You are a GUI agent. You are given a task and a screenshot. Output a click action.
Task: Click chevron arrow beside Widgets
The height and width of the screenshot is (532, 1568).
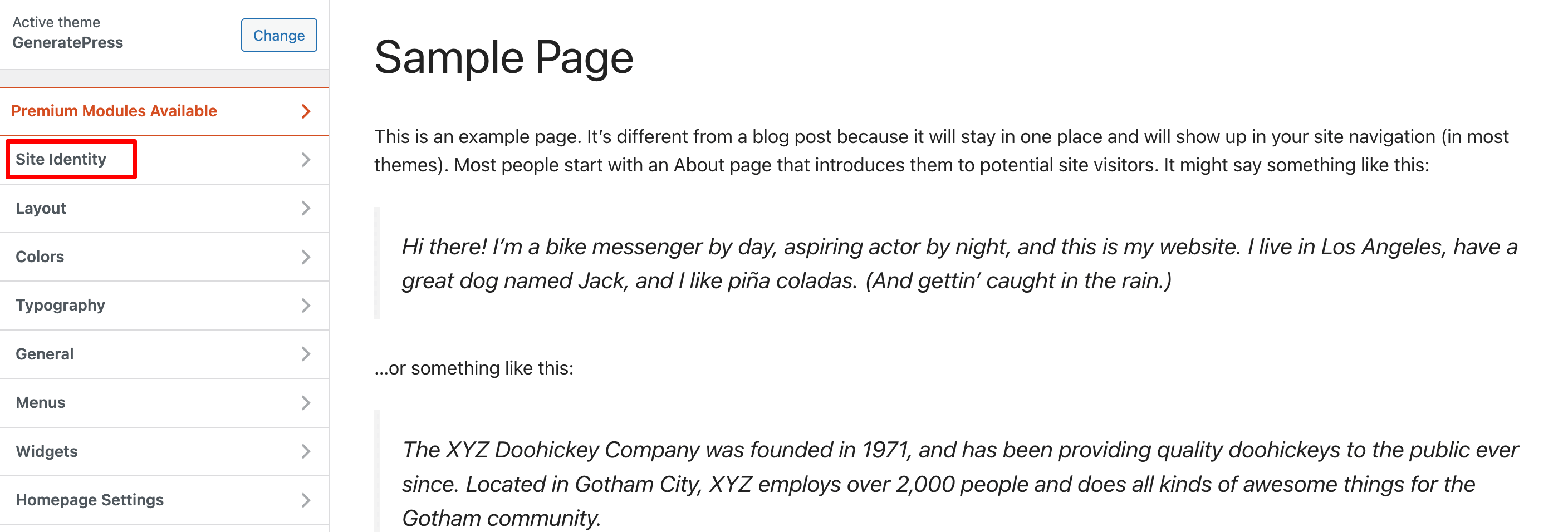tap(306, 451)
